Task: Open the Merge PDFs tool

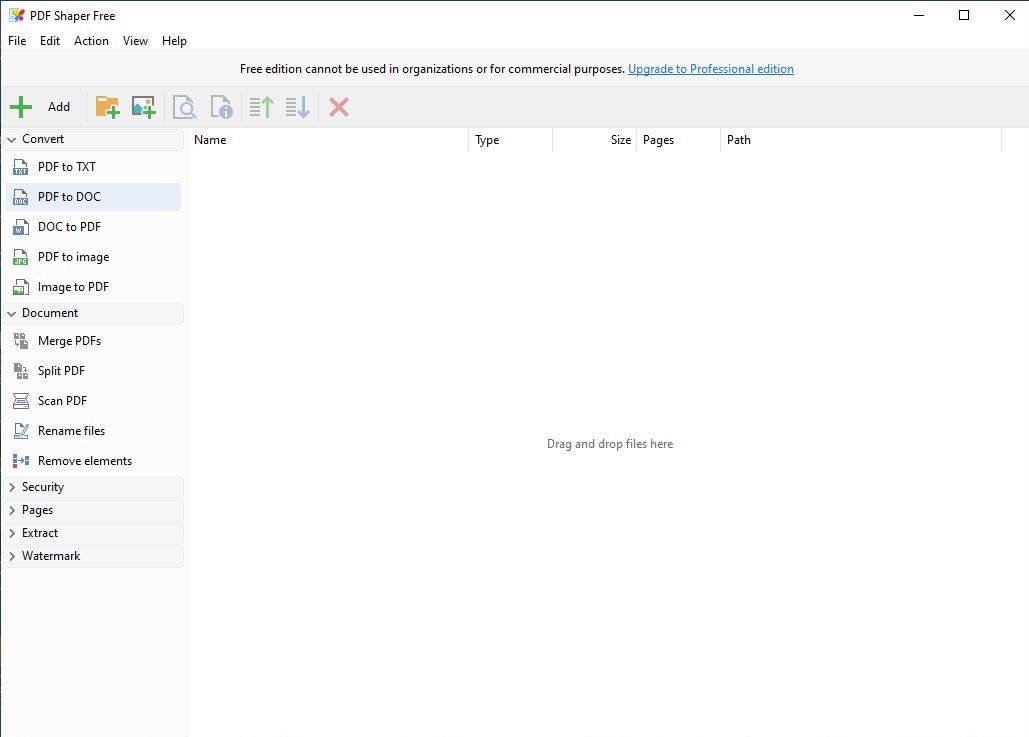Action: coord(93,341)
